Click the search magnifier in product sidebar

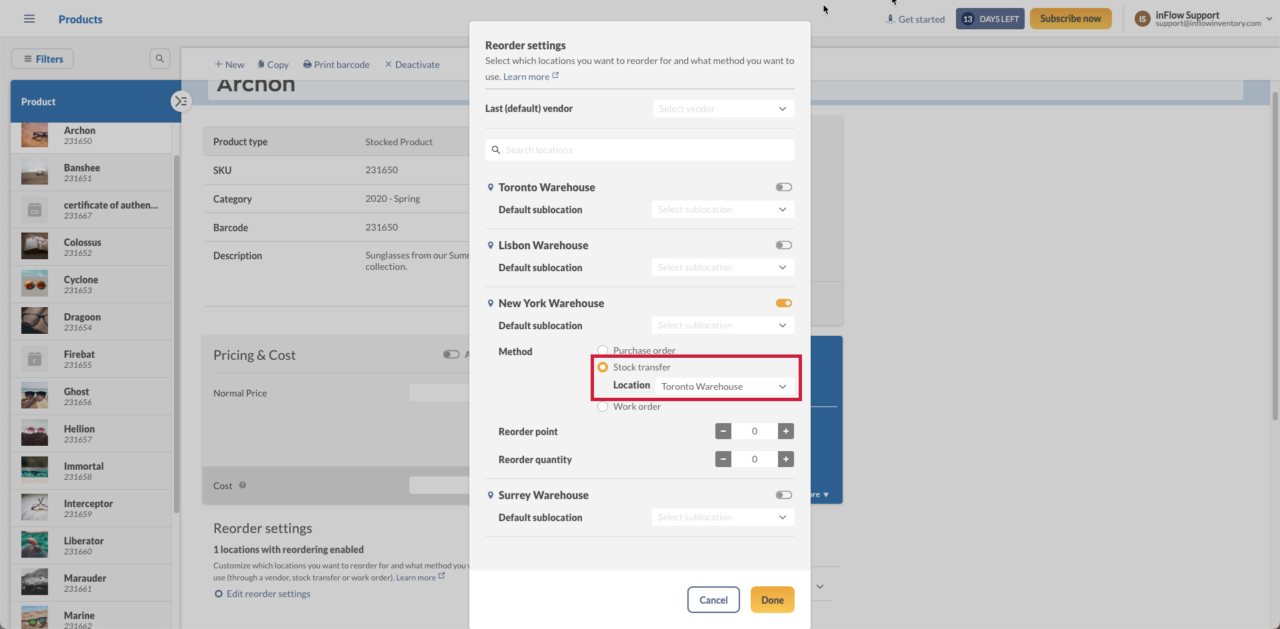pyautogui.click(x=160, y=59)
